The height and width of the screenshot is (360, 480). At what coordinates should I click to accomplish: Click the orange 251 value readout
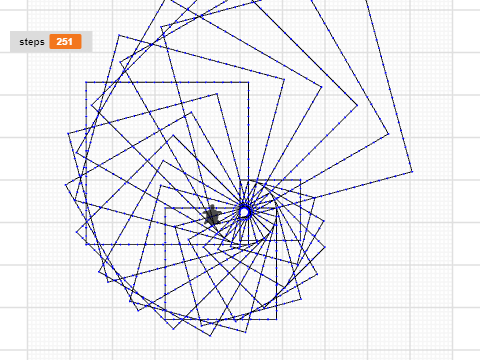pyautogui.click(x=65, y=42)
